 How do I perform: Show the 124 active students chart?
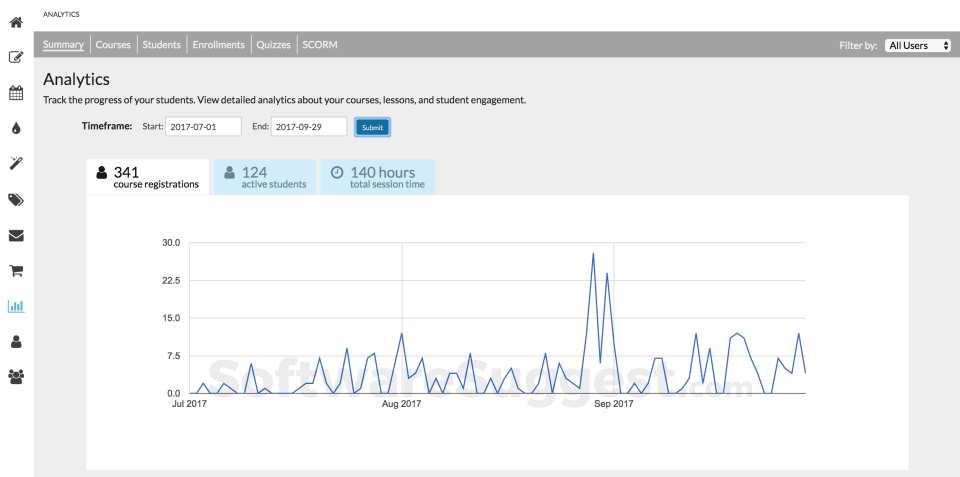(265, 177)
